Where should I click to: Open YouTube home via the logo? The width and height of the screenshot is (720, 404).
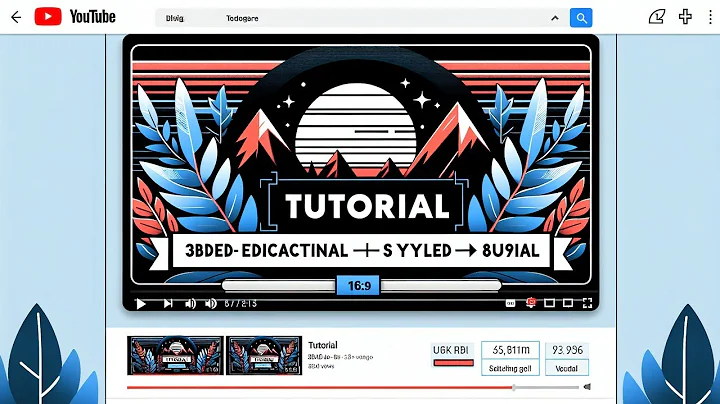(75, 17)
